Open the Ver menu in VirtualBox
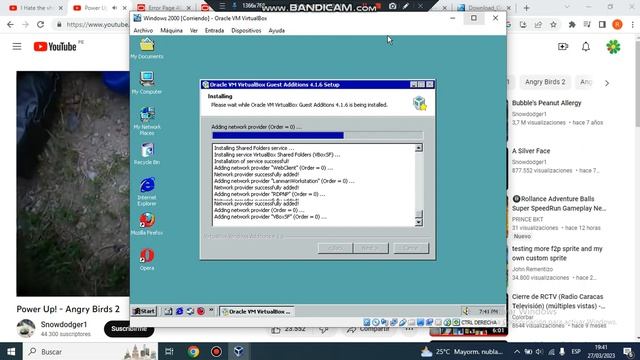 (194, 31)
